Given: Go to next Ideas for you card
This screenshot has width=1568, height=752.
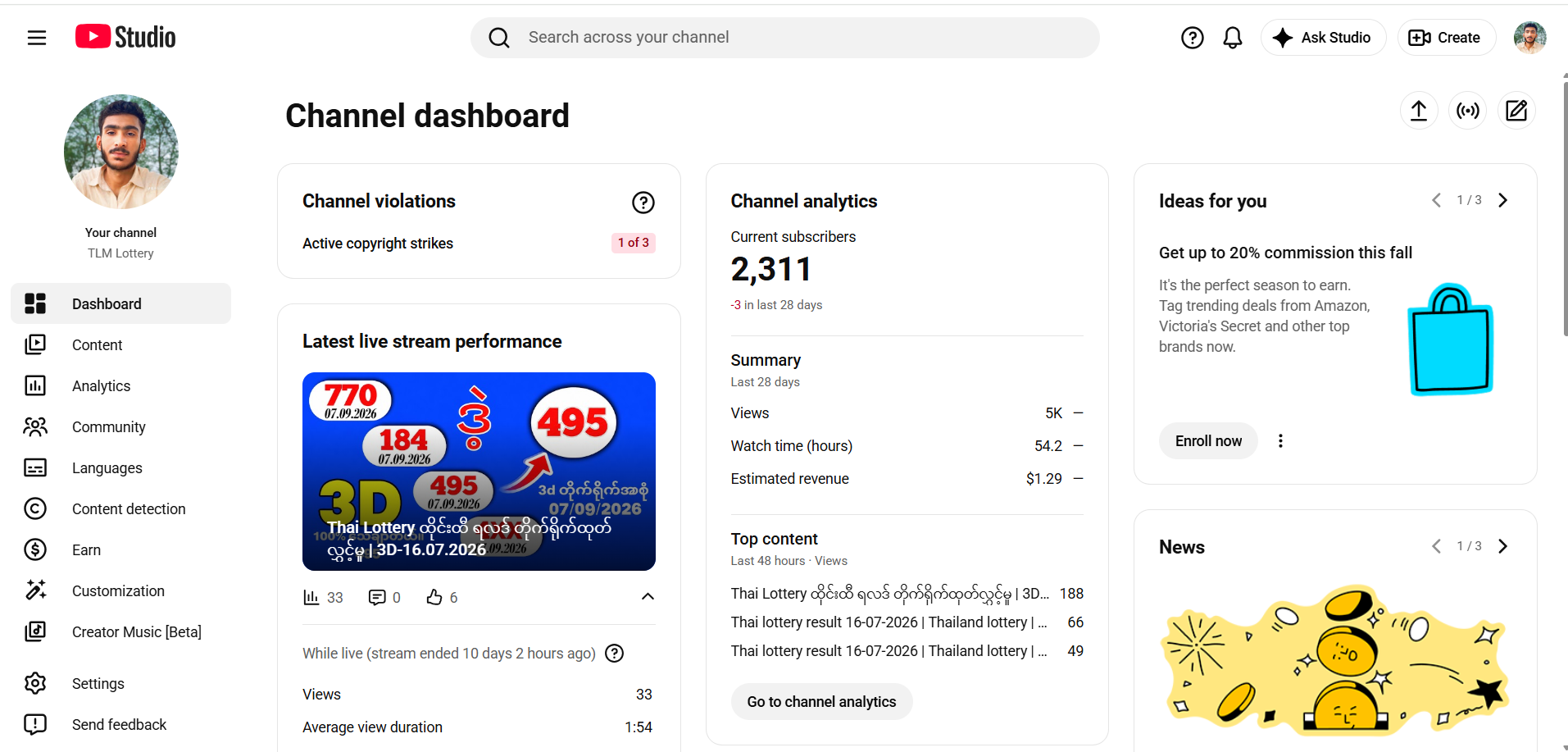Looking at the screenshot, I should [x=1503, y=201].
